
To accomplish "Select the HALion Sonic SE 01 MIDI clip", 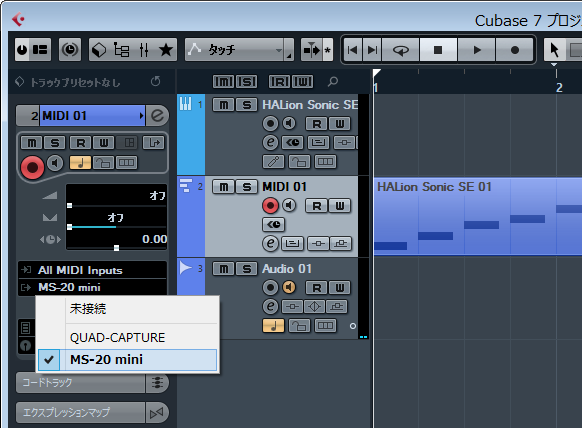I will [x=478, y=216].
